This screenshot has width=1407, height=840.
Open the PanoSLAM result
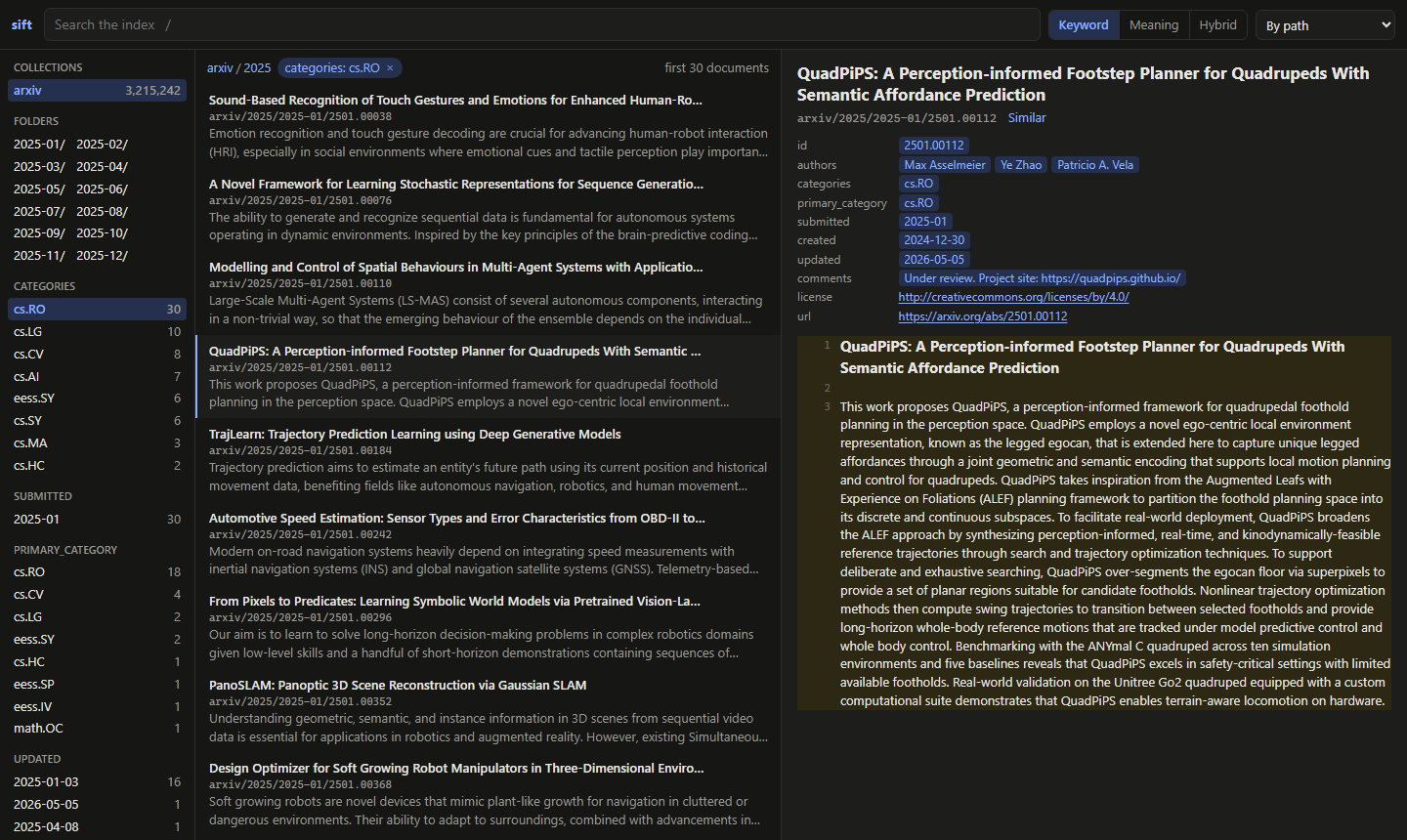tap(489, 711)
